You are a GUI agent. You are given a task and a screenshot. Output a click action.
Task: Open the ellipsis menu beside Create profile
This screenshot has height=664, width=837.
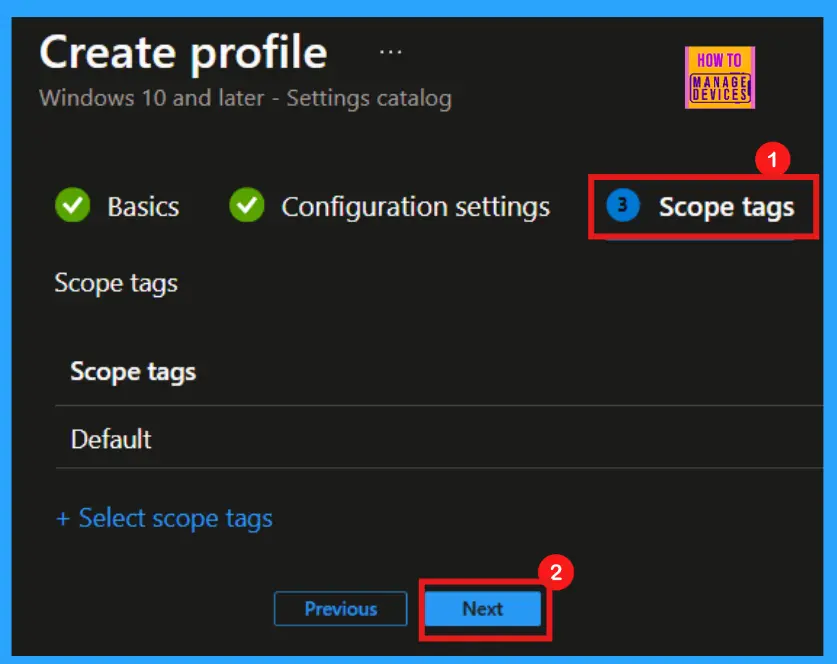[x=391, y=52]
